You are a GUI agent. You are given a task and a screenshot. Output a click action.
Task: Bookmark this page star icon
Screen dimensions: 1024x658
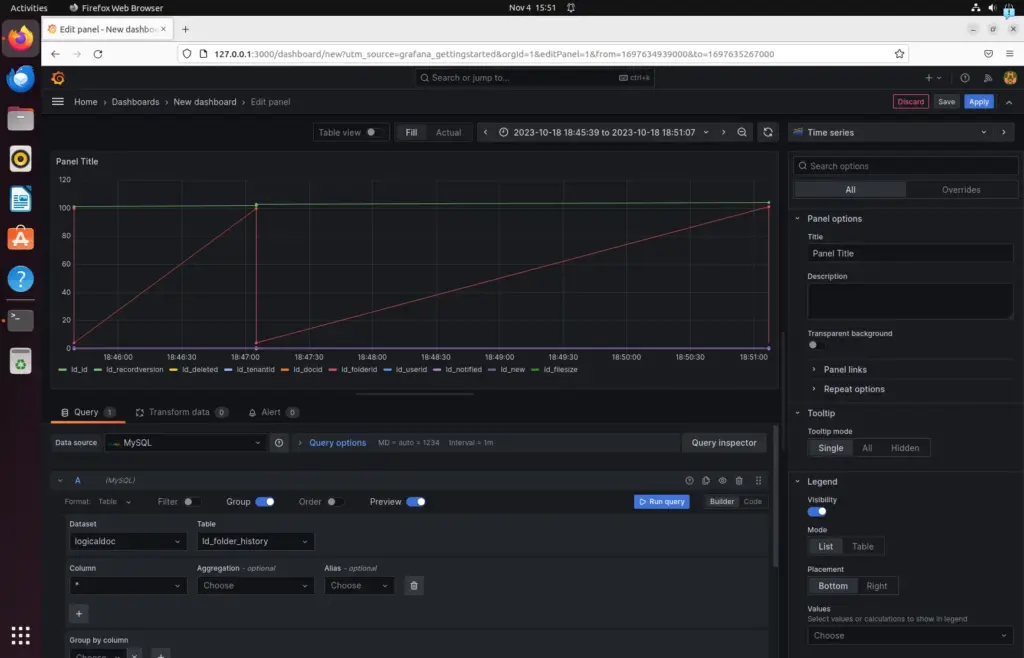click(x=899, y=54)
